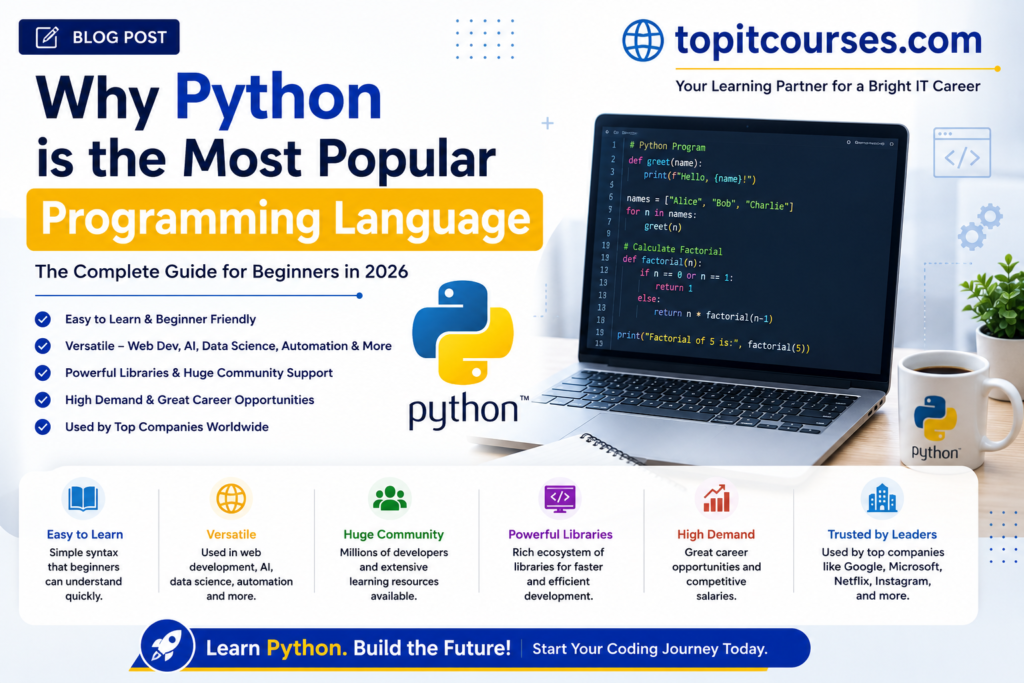Click the '# Python Program' comment line on the laptop

tap(667, 146)
